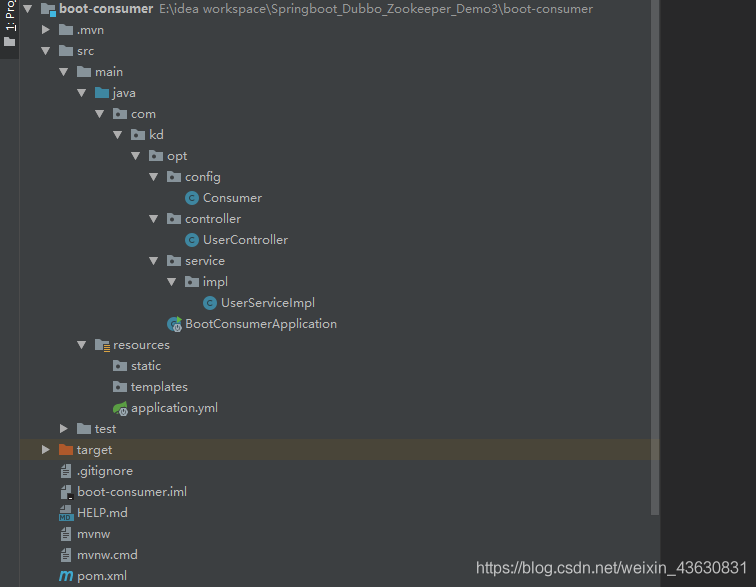The height and width of the screenshot is (587, 756).
Task: Click the Maven pom.xml icon
Action: coord(66,576)
